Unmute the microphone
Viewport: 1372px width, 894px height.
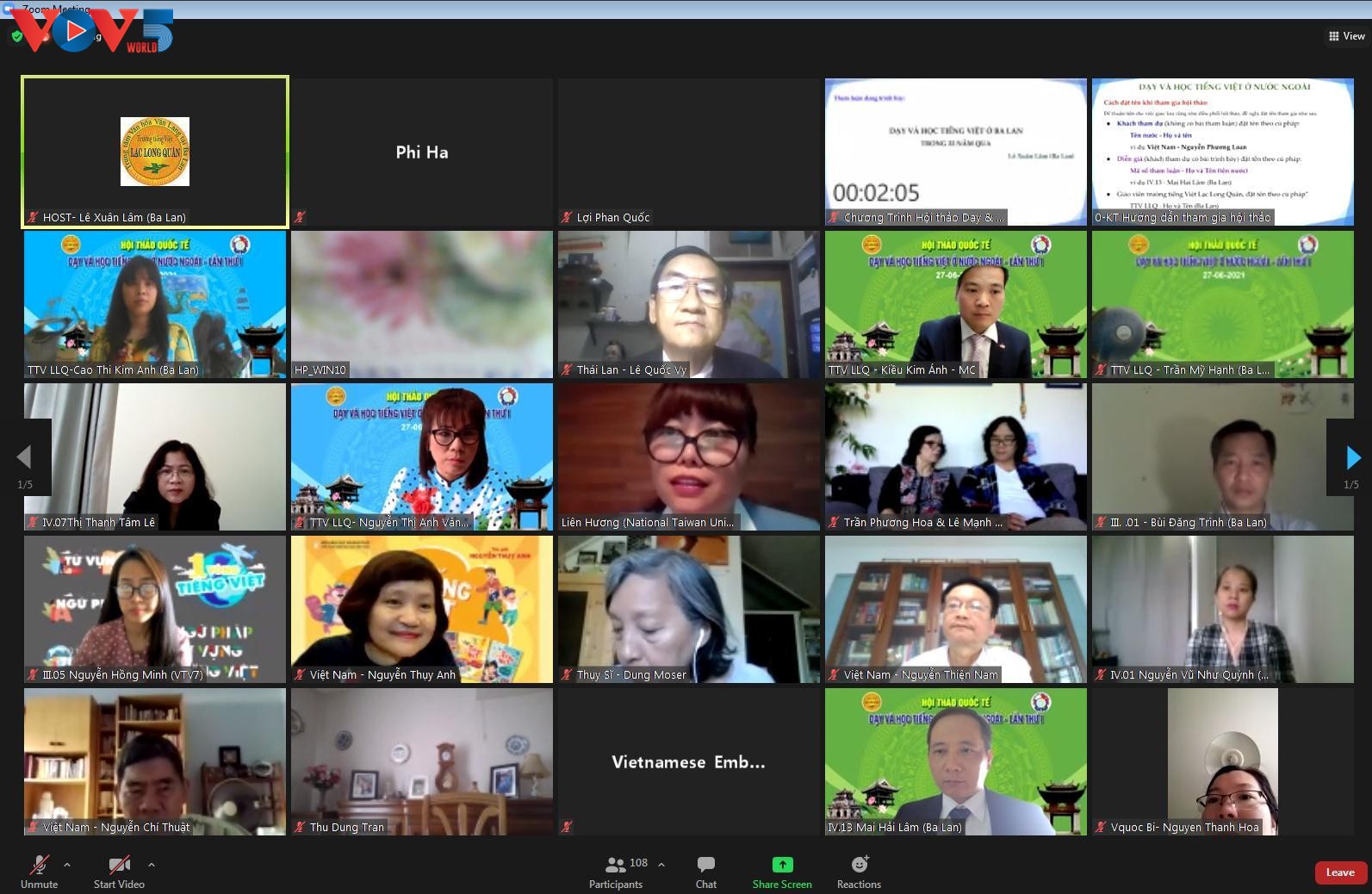(39, 866)
